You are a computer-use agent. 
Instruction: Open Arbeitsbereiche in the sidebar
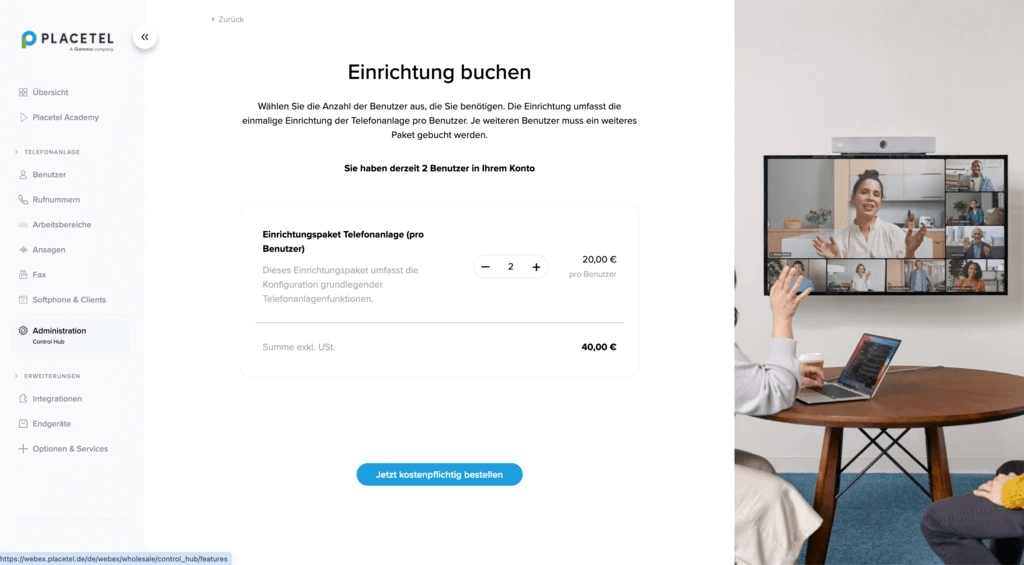tap(61, 225)
